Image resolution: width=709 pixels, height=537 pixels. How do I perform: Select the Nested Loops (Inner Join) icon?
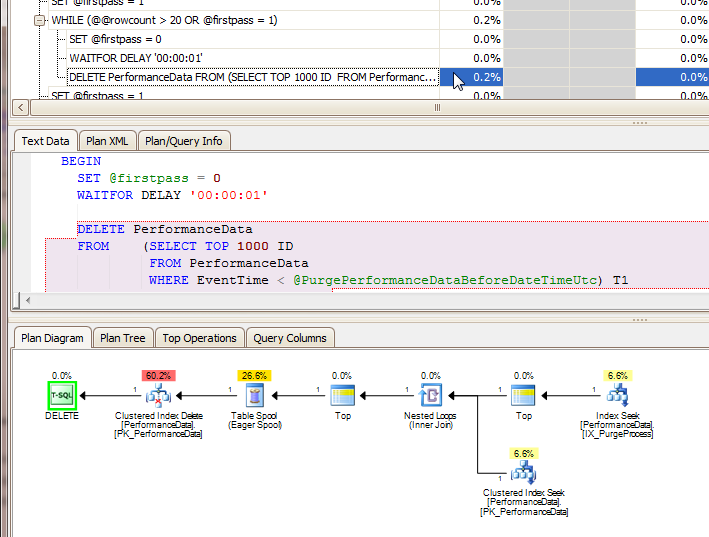pos(430,396)
